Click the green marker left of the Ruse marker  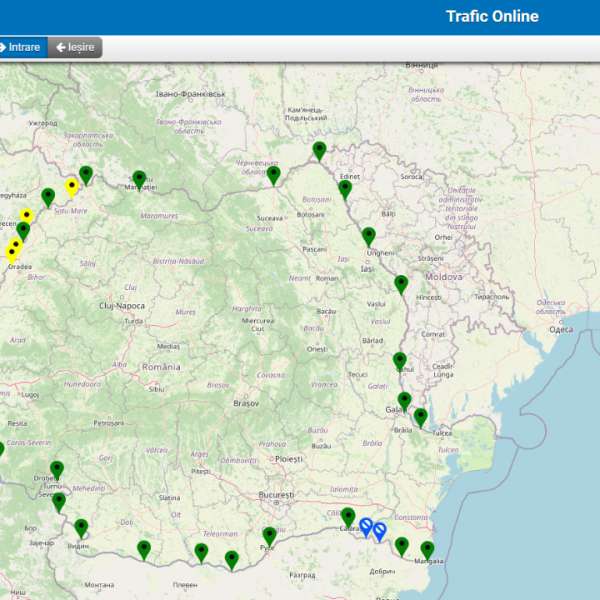click(x=232, y=561)
